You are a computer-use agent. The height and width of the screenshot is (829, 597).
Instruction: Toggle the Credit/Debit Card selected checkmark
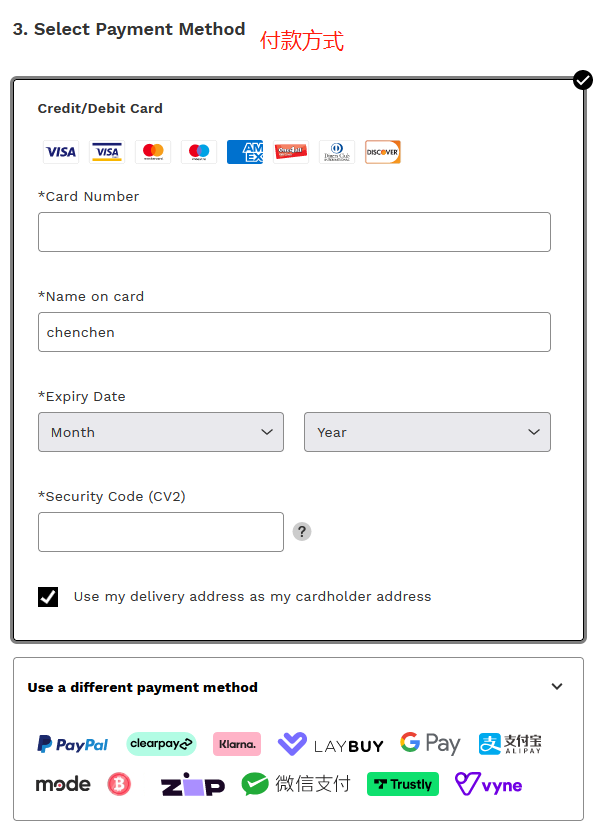(583, 80)
